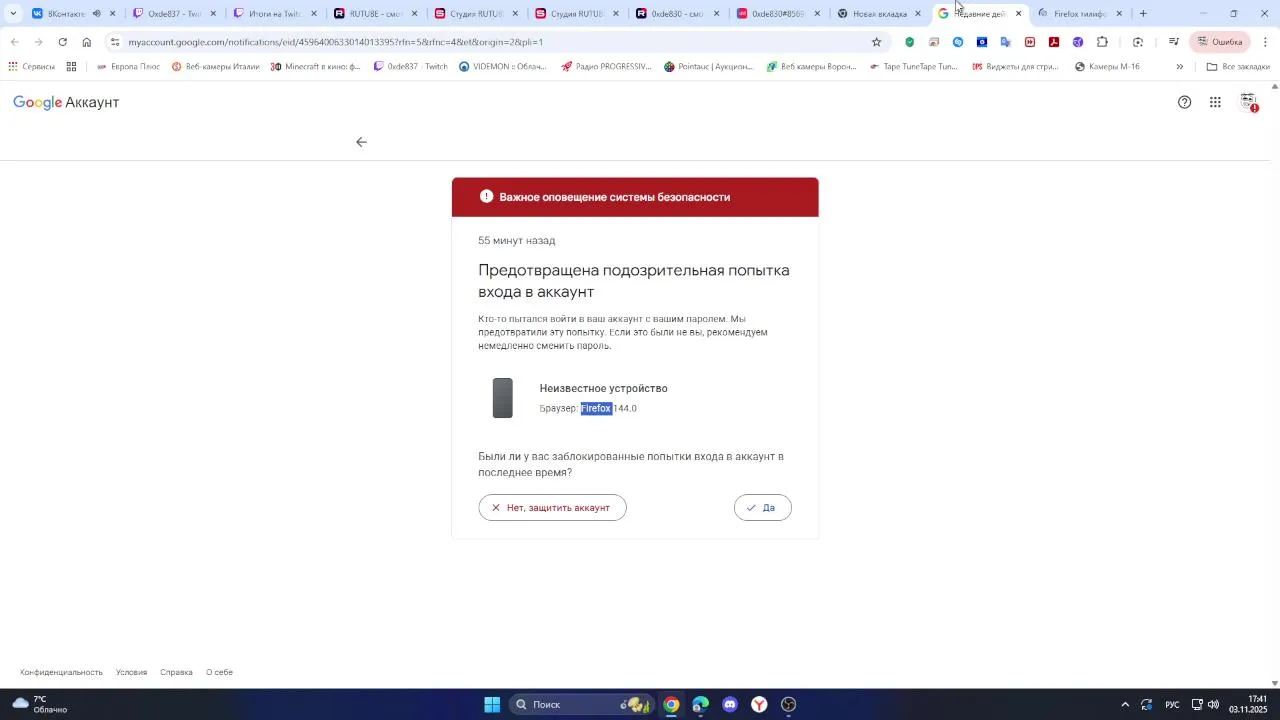Open Microsoft Edge from the taskbar
Image resolution: width=1280 pixels, height=720 pixels.
700,705
